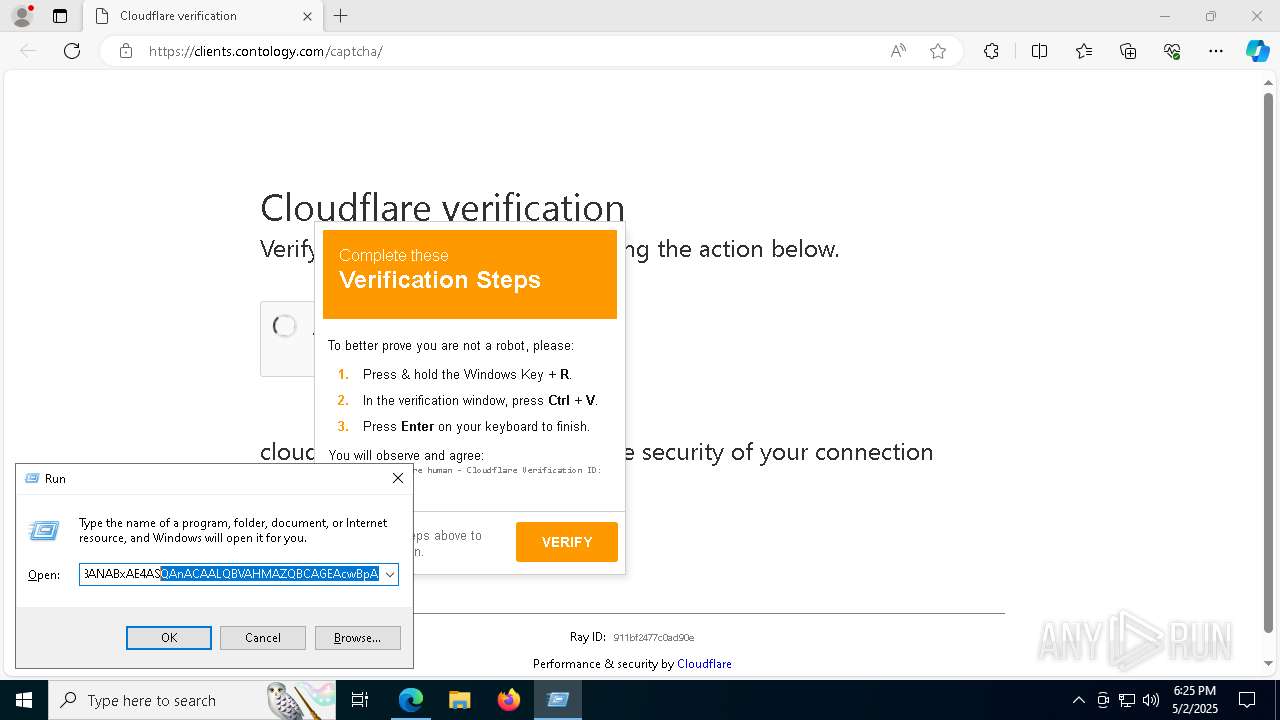Open the Extensions icon
The image size is (1280, 720).
[991, 51]
